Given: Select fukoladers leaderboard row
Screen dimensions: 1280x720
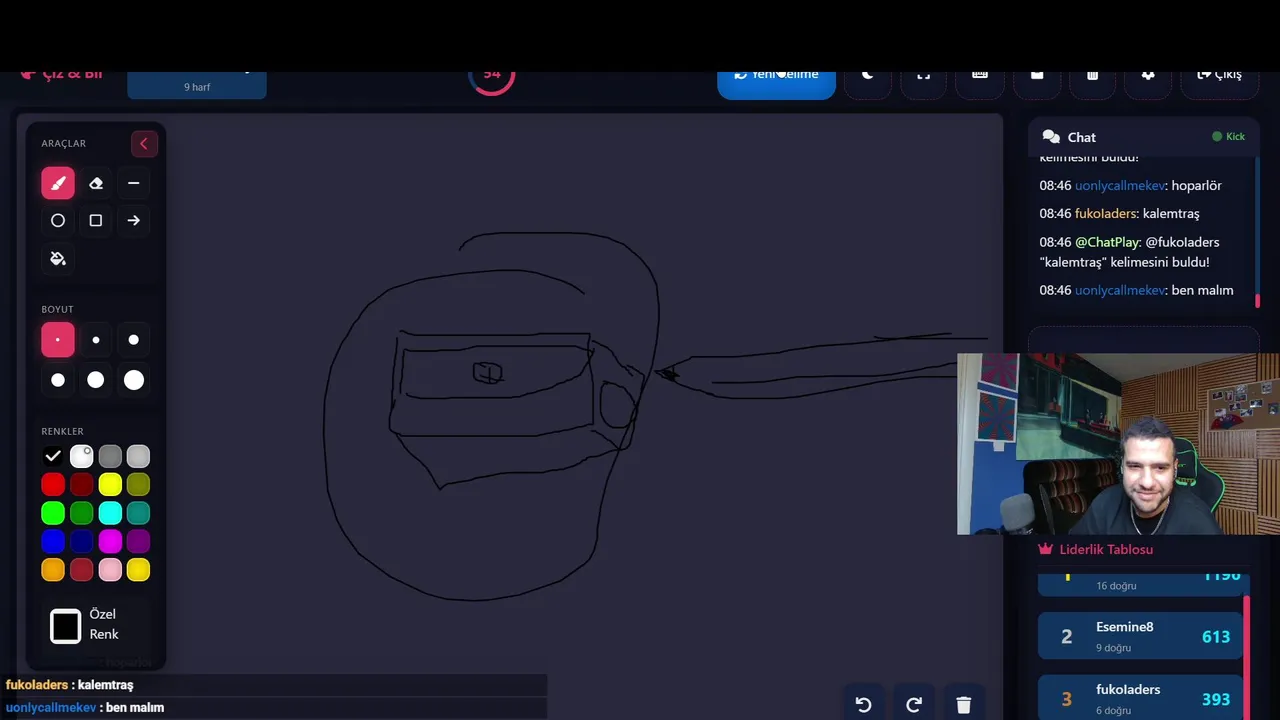Looking at the screenshot, I should click(1140, 698).
